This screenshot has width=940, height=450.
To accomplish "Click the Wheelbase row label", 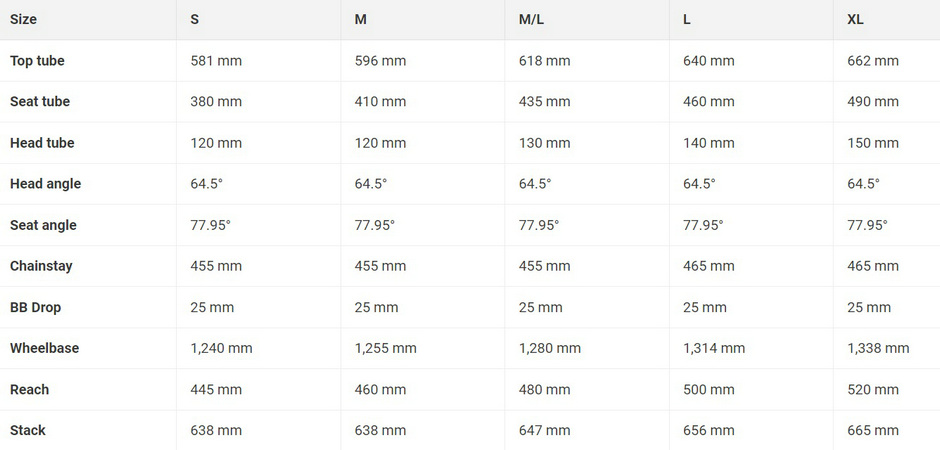I will click(44, 348).
